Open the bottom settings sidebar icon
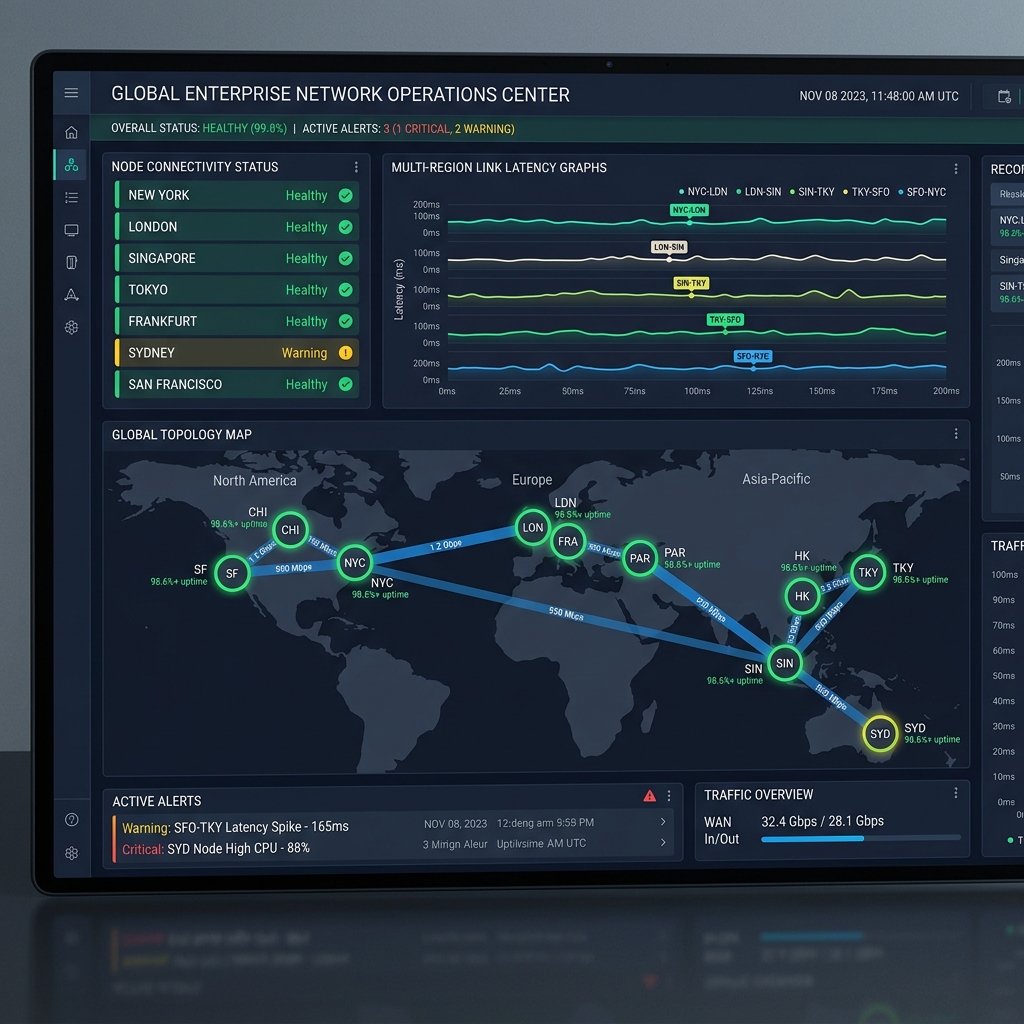 tap(72, 853)
